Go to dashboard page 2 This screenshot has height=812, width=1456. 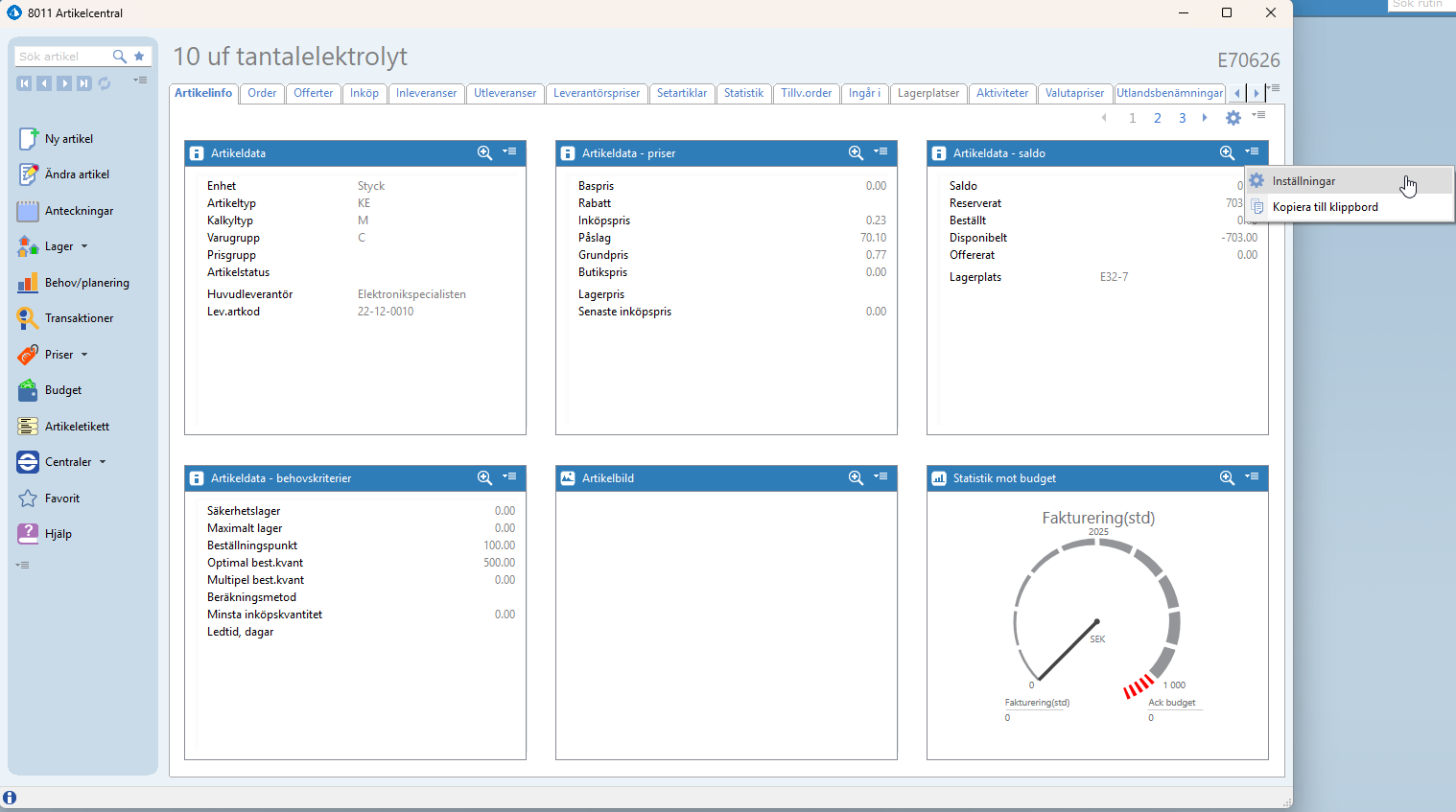[1158, 118]
